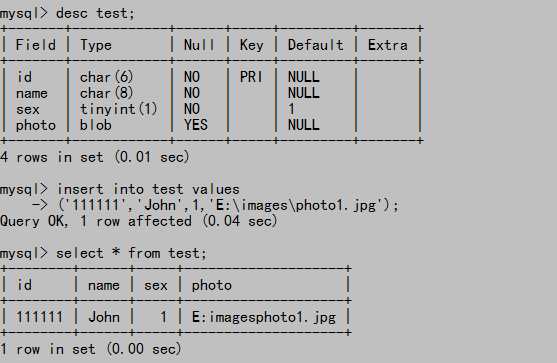
Task: Select the 'Key' column header
Action: pyautogui.click(x=252, y=45)
